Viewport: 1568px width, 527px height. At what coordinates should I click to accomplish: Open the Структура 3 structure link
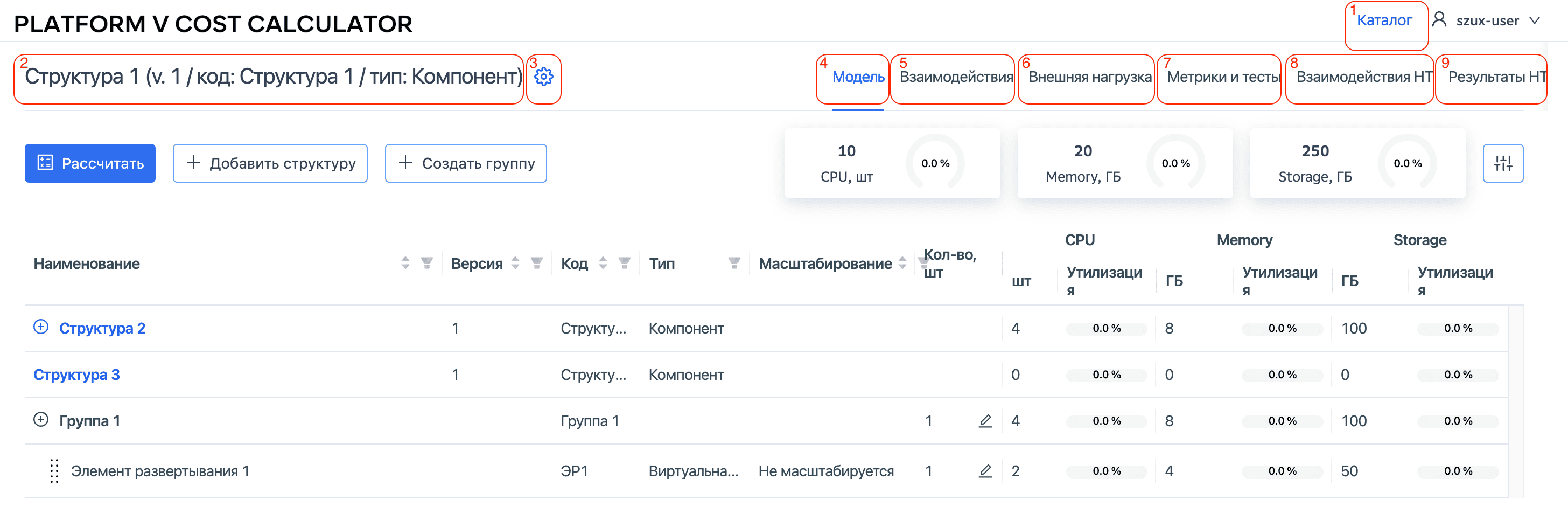76,375
